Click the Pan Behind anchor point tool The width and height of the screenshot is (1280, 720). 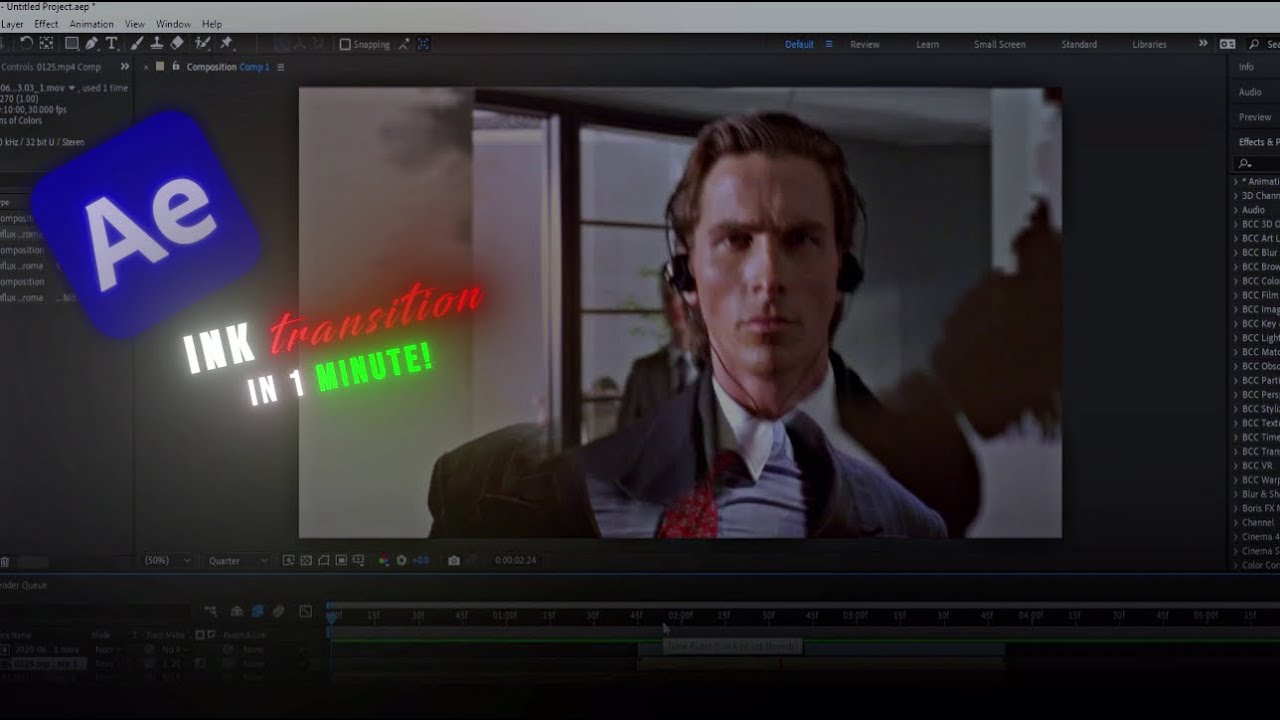46,43
